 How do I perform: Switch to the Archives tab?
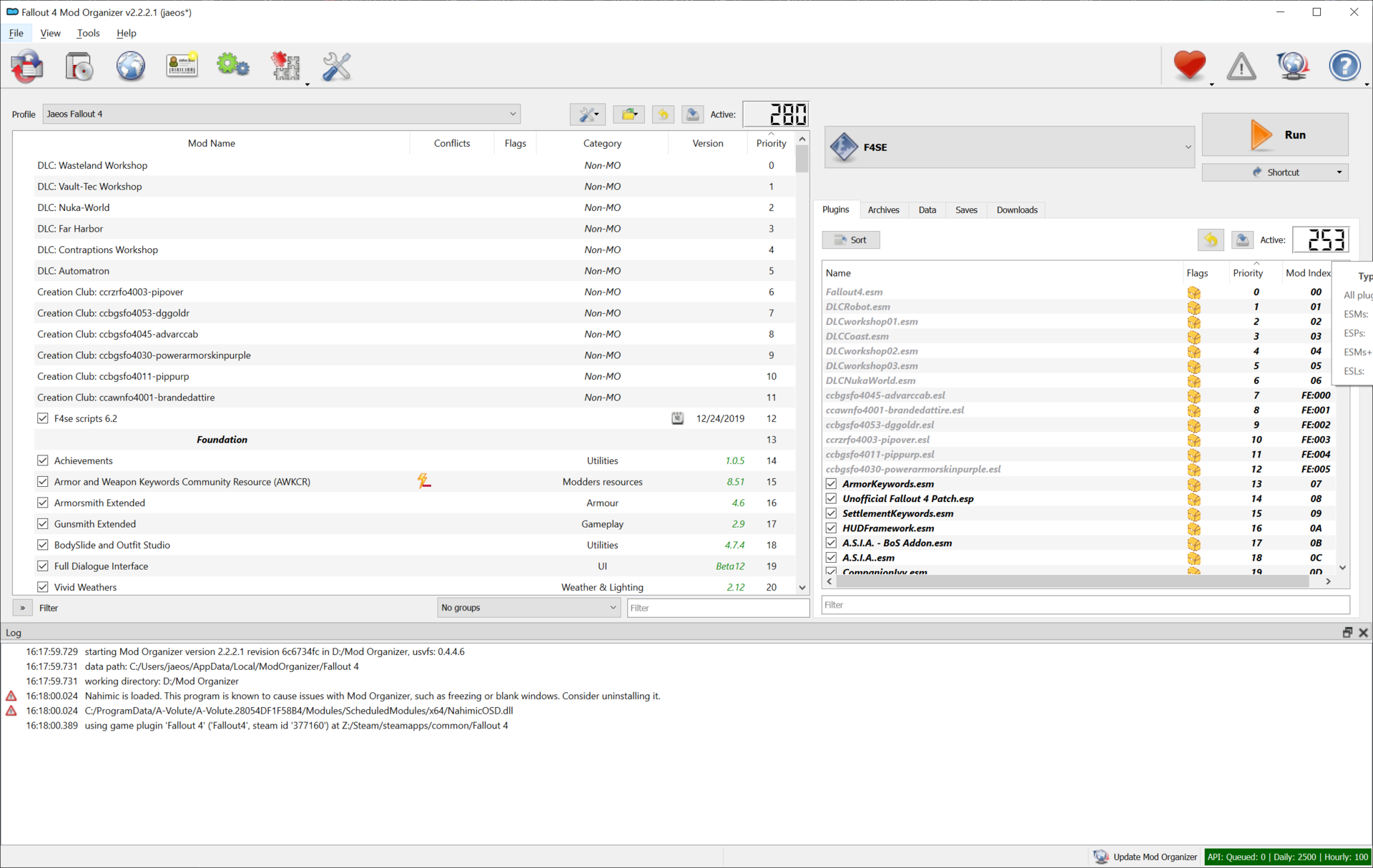pos(883,209)
